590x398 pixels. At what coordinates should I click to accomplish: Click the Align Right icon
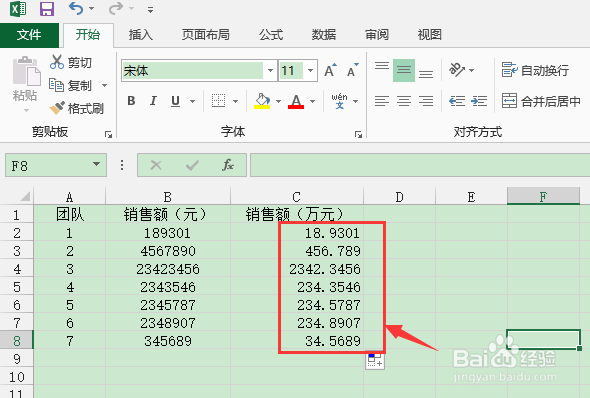tap(426, 101)
